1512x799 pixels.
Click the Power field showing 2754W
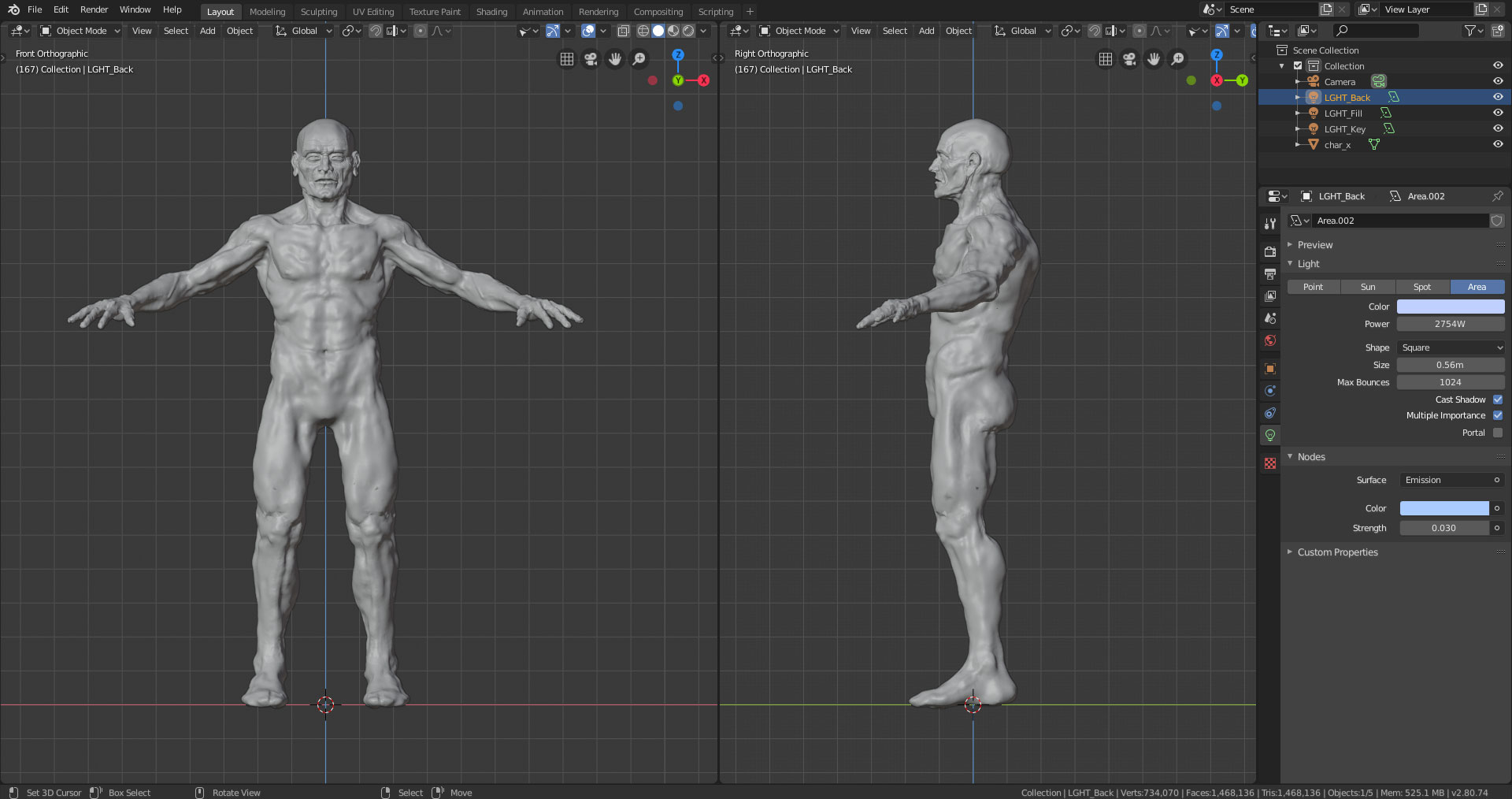1450,324
